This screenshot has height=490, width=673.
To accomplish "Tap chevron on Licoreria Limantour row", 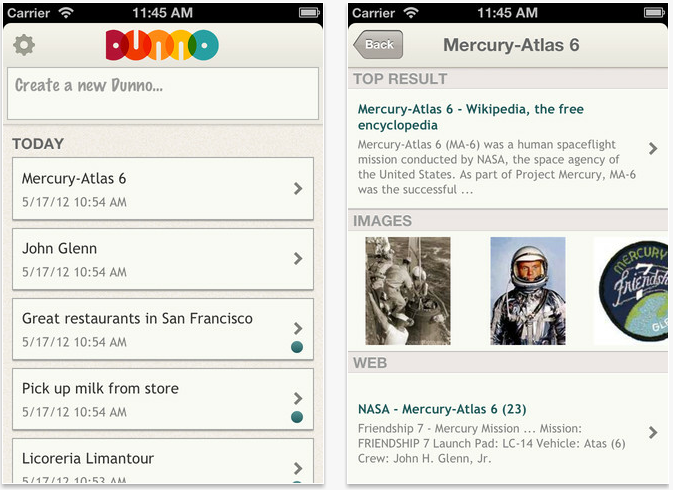I will click(298, 468).
